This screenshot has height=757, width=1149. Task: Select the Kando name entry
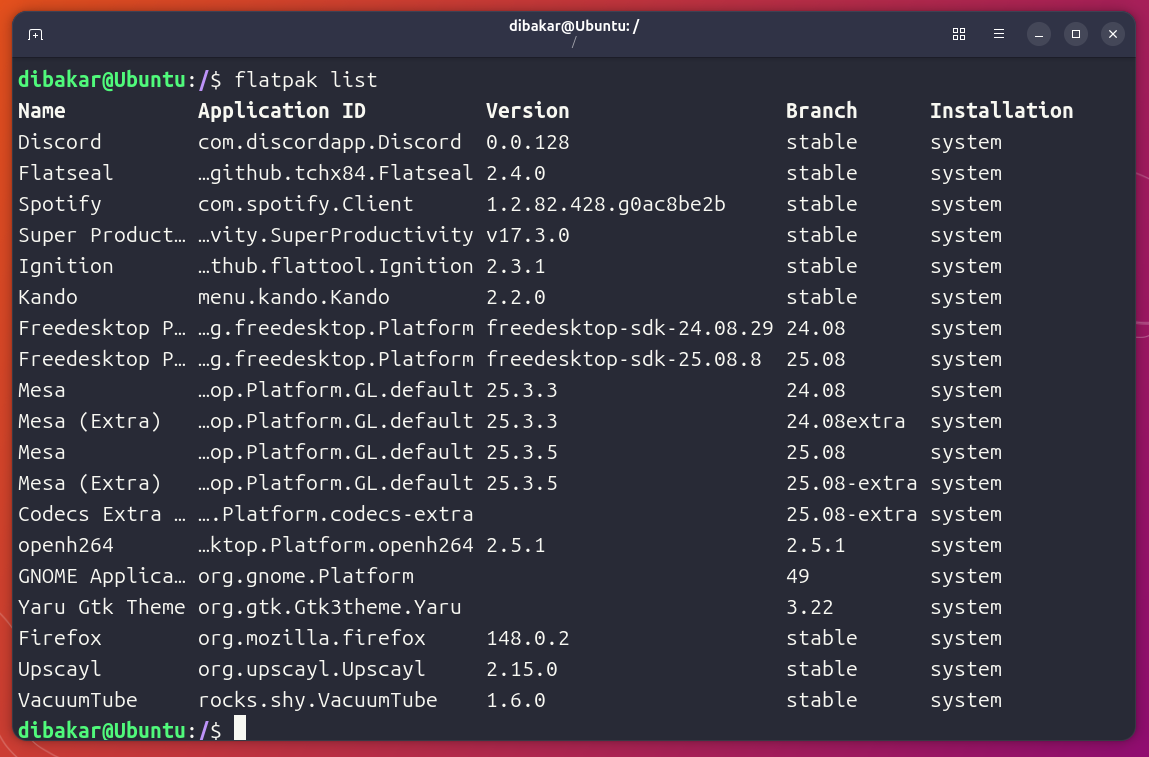[48, 297]
